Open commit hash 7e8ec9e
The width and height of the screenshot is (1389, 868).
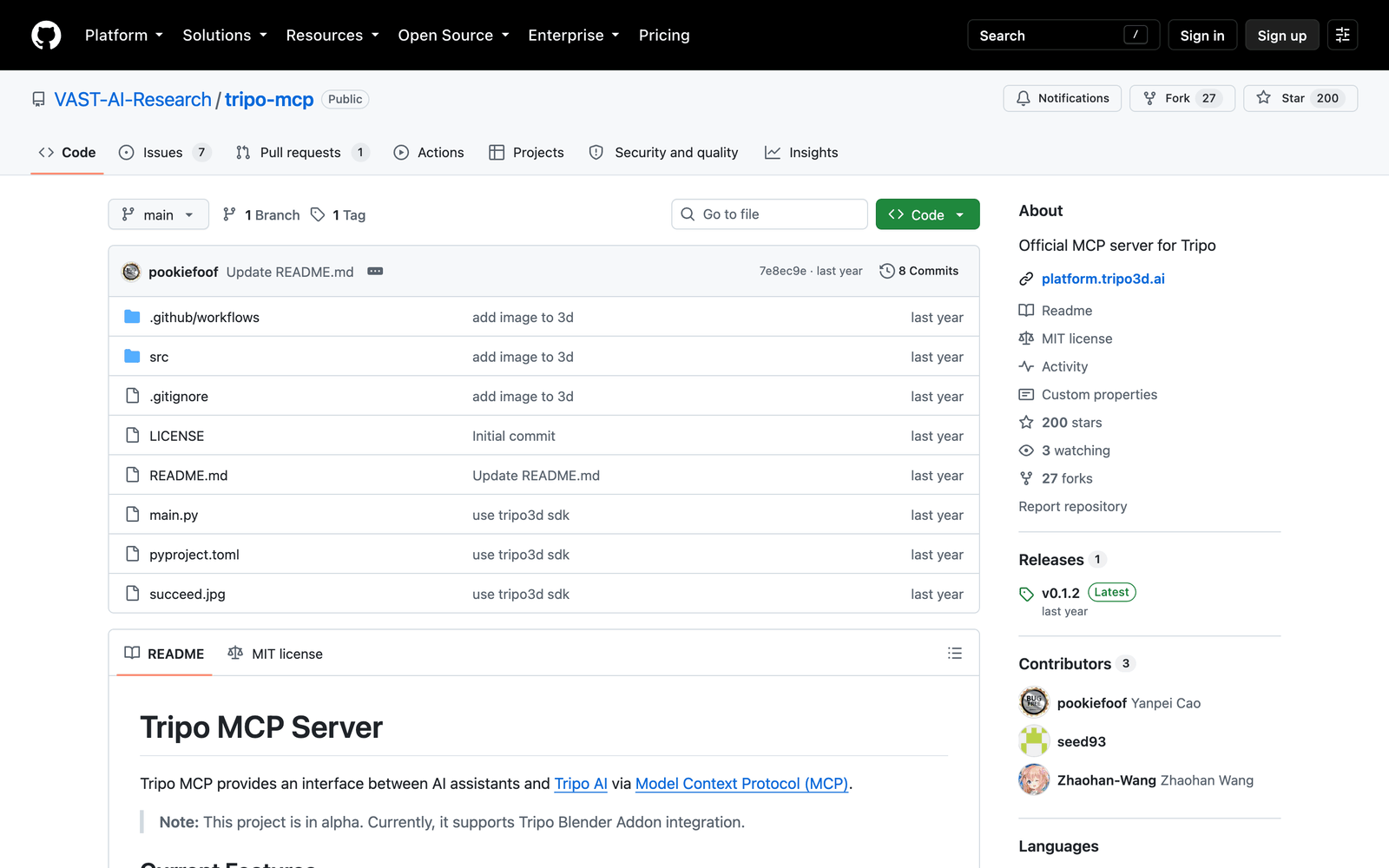783,272
